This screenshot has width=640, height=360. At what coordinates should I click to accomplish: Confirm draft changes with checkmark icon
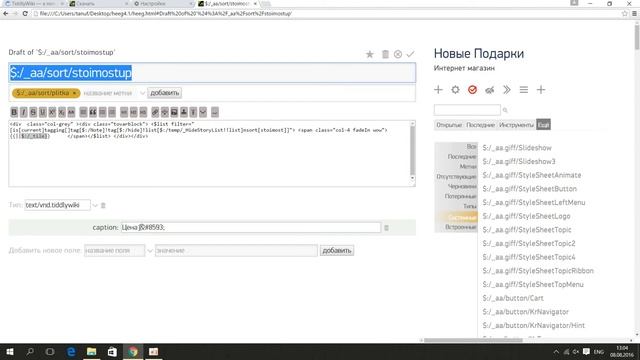click(410, 54)
